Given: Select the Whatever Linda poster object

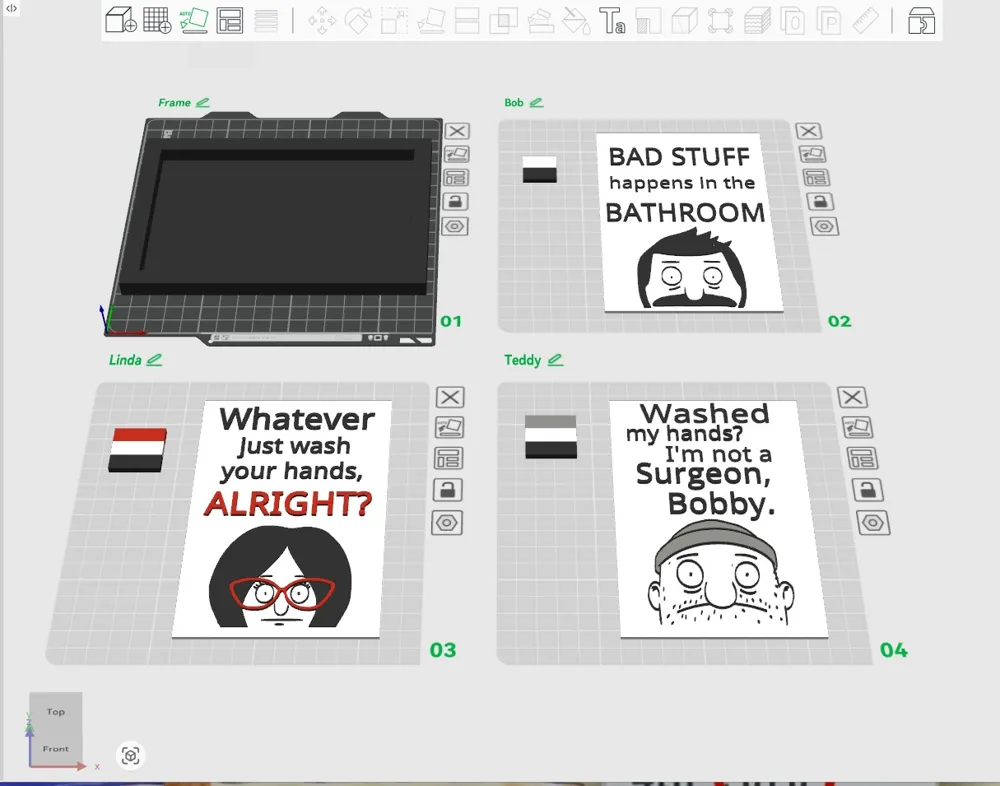Looking at the screenshot, I should (x=284, y=519).
